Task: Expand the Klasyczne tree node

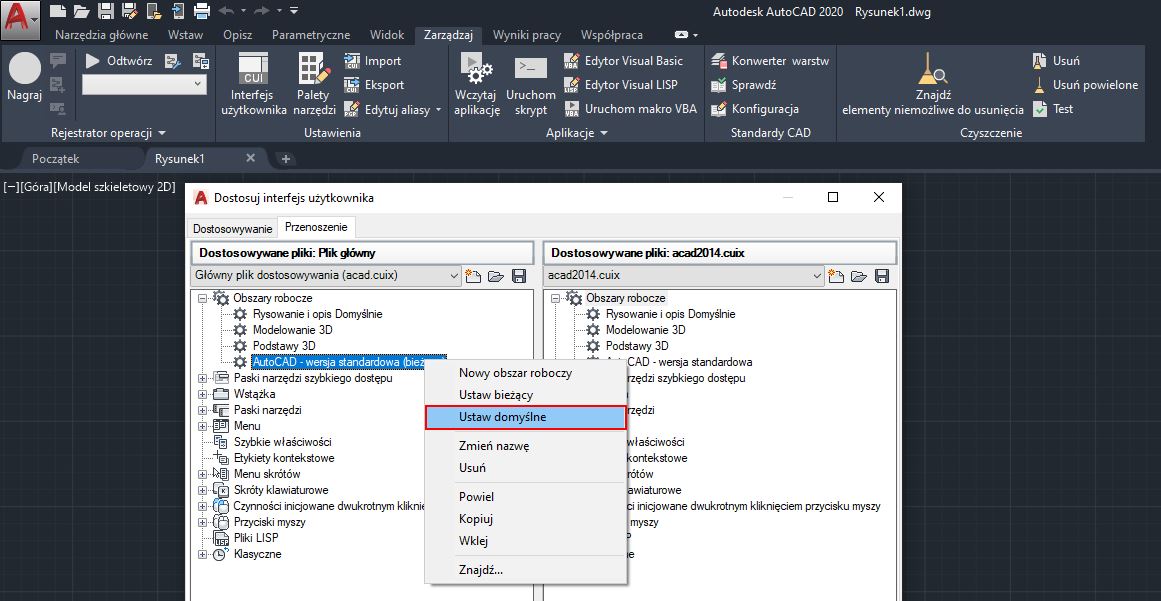Action: point(202,554)
